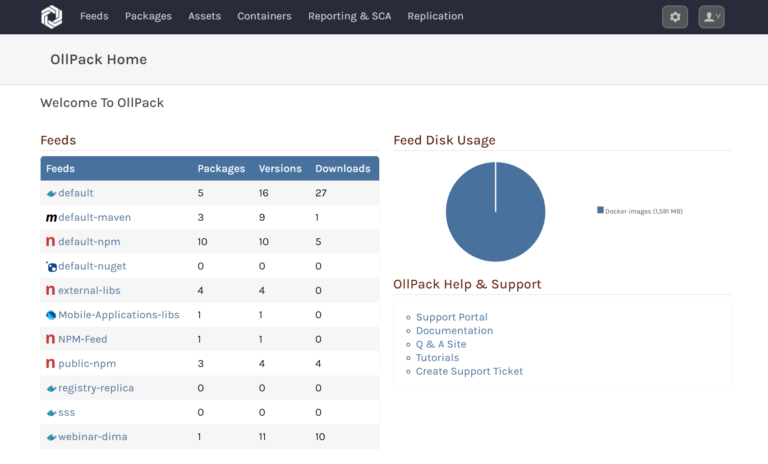Click the Packages column header
Screen dimensions: 768x464
pos(221,169)
